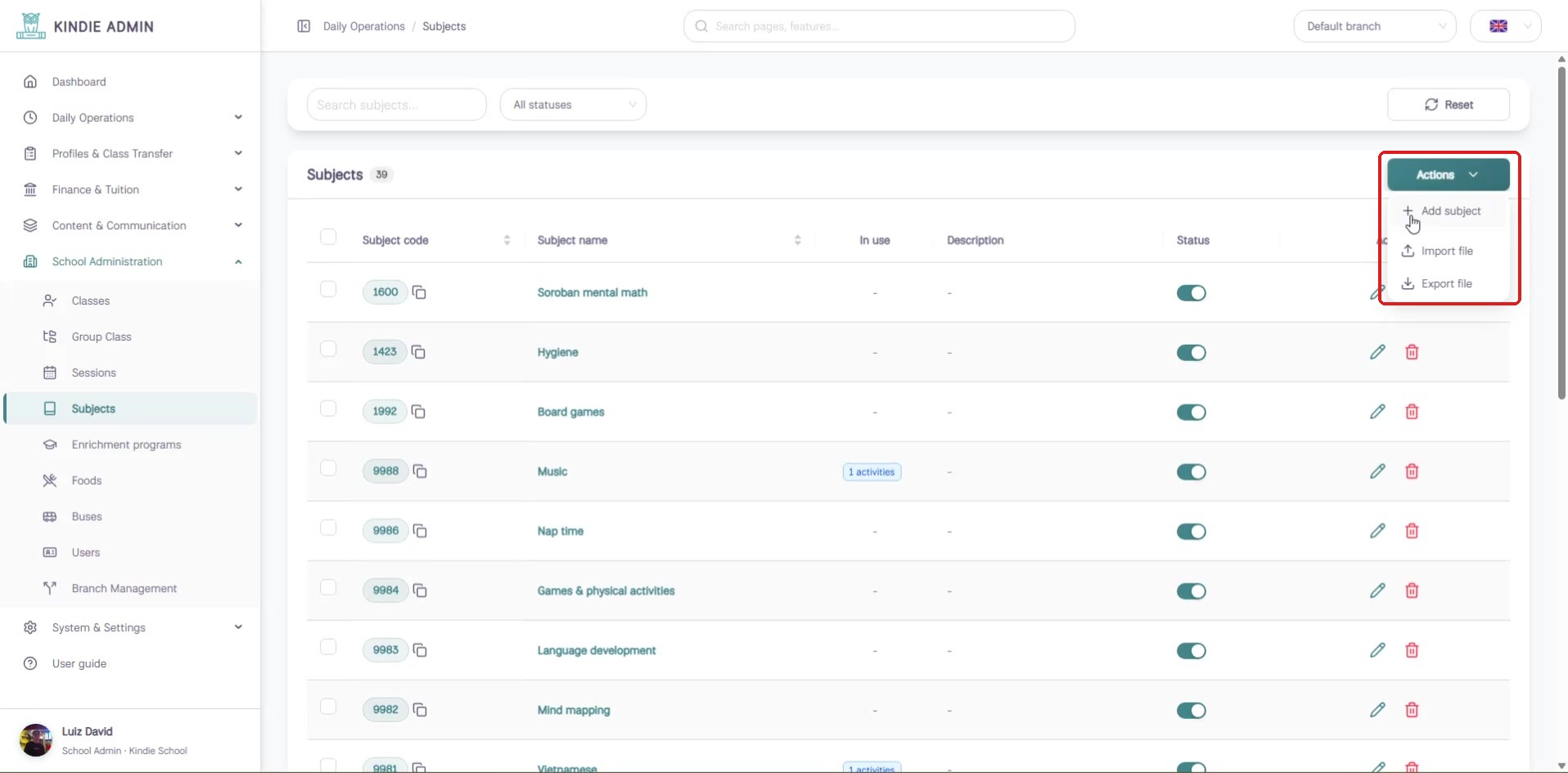The image size is (1568, 773).
Task: Choose Add subject from Actions menu
Action: tap(1449, 211)
